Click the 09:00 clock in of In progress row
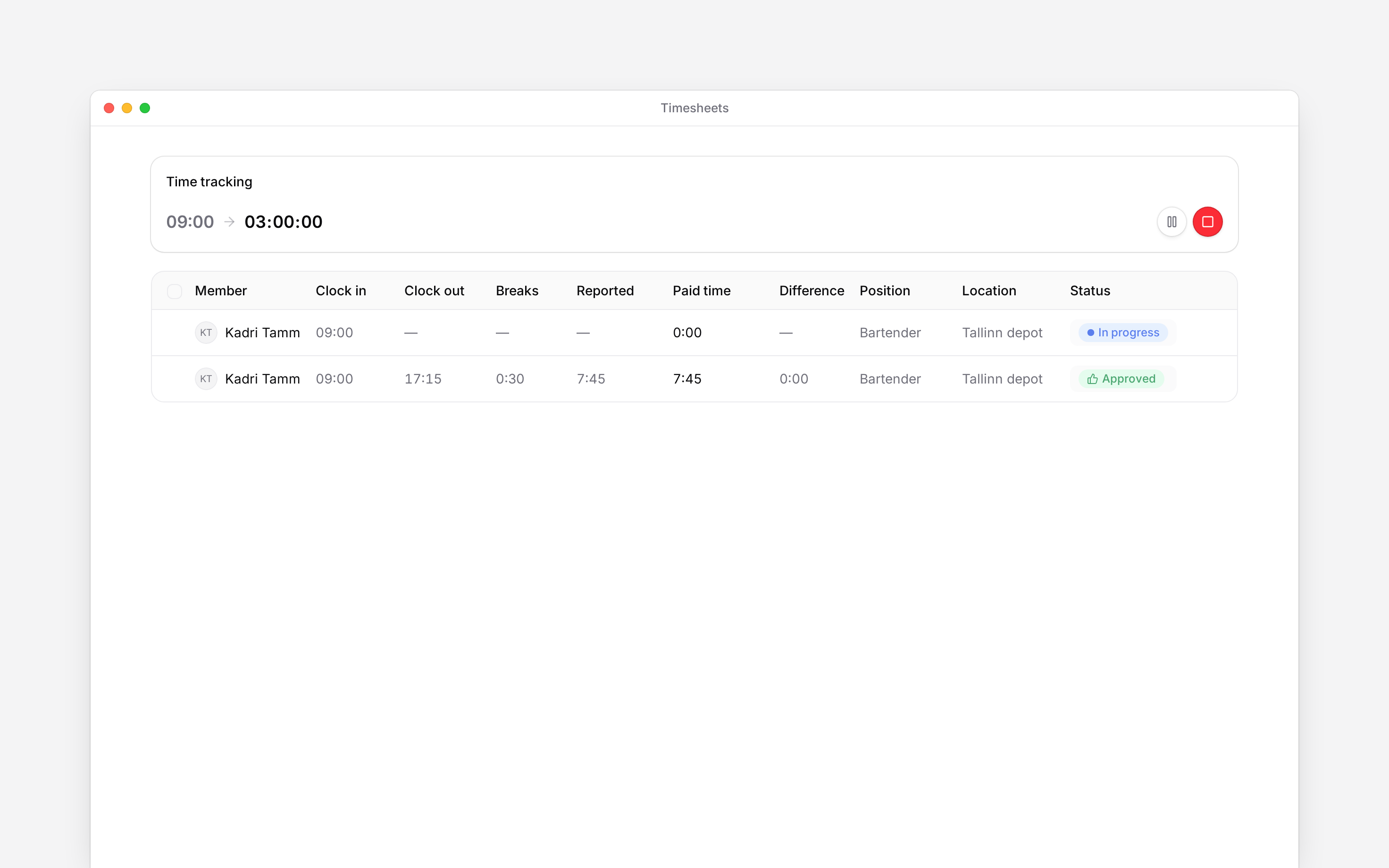Viewport: 1389px width, 868px height. [x=334, y=333]
